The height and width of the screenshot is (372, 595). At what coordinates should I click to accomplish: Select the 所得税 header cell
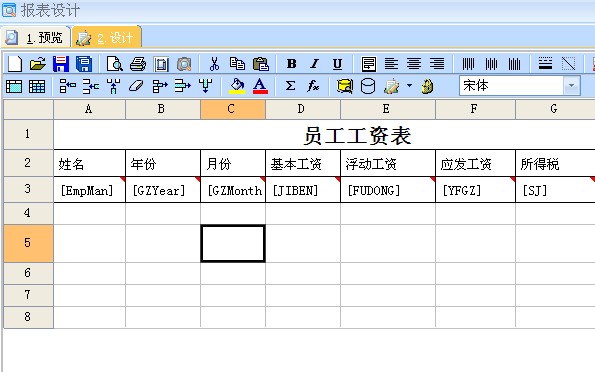pyautogui.click(x=555, y=163)
